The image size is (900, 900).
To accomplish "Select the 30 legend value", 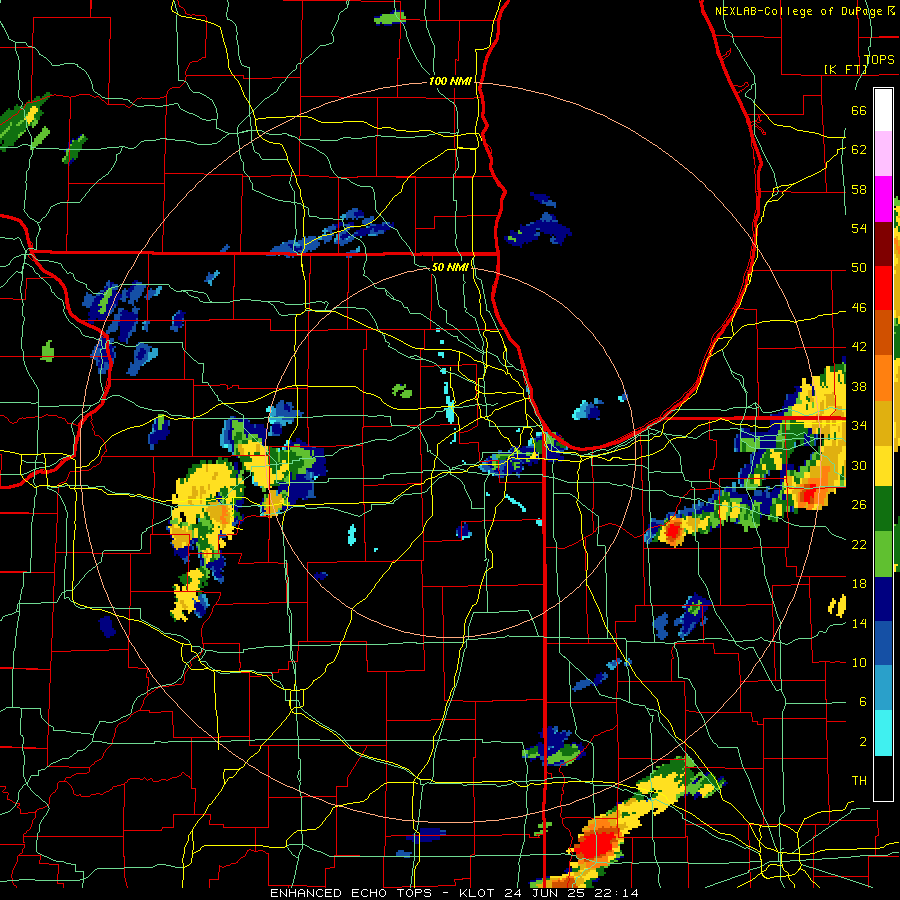I will (x=859, y=465).
